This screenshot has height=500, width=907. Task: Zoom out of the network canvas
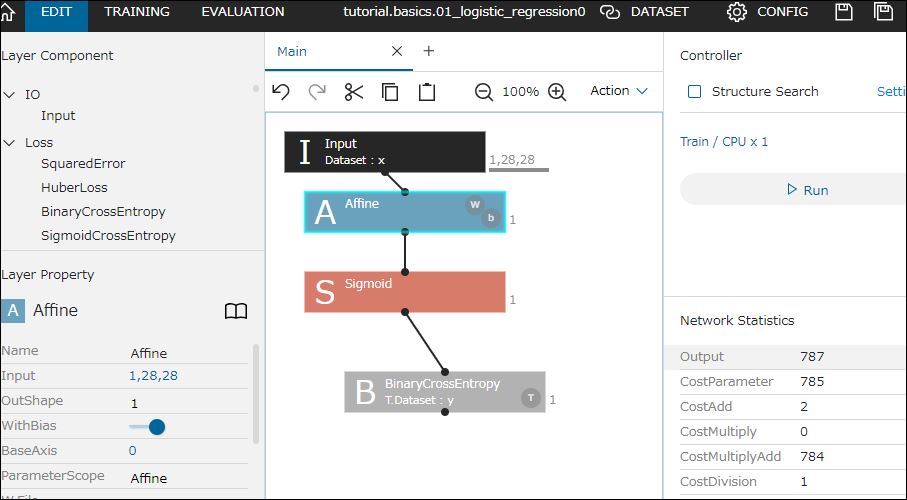[484, 92]
